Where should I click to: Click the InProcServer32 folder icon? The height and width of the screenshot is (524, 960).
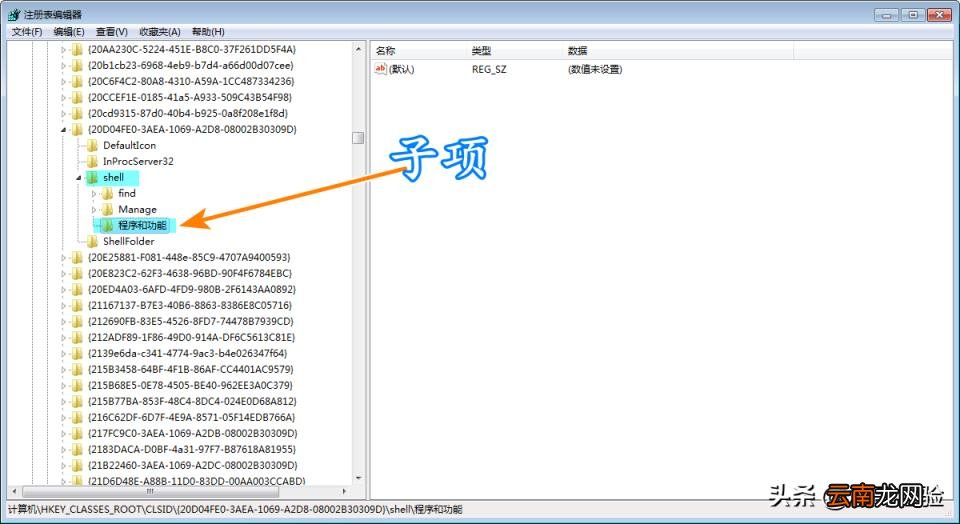(92, 162)
